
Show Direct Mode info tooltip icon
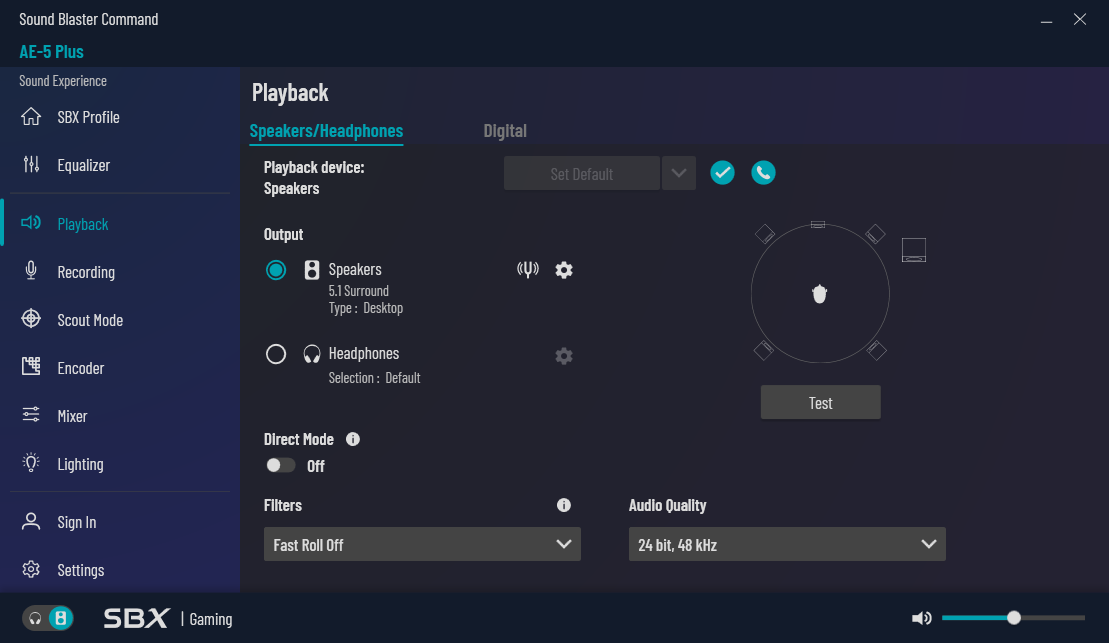pos(353,439)
